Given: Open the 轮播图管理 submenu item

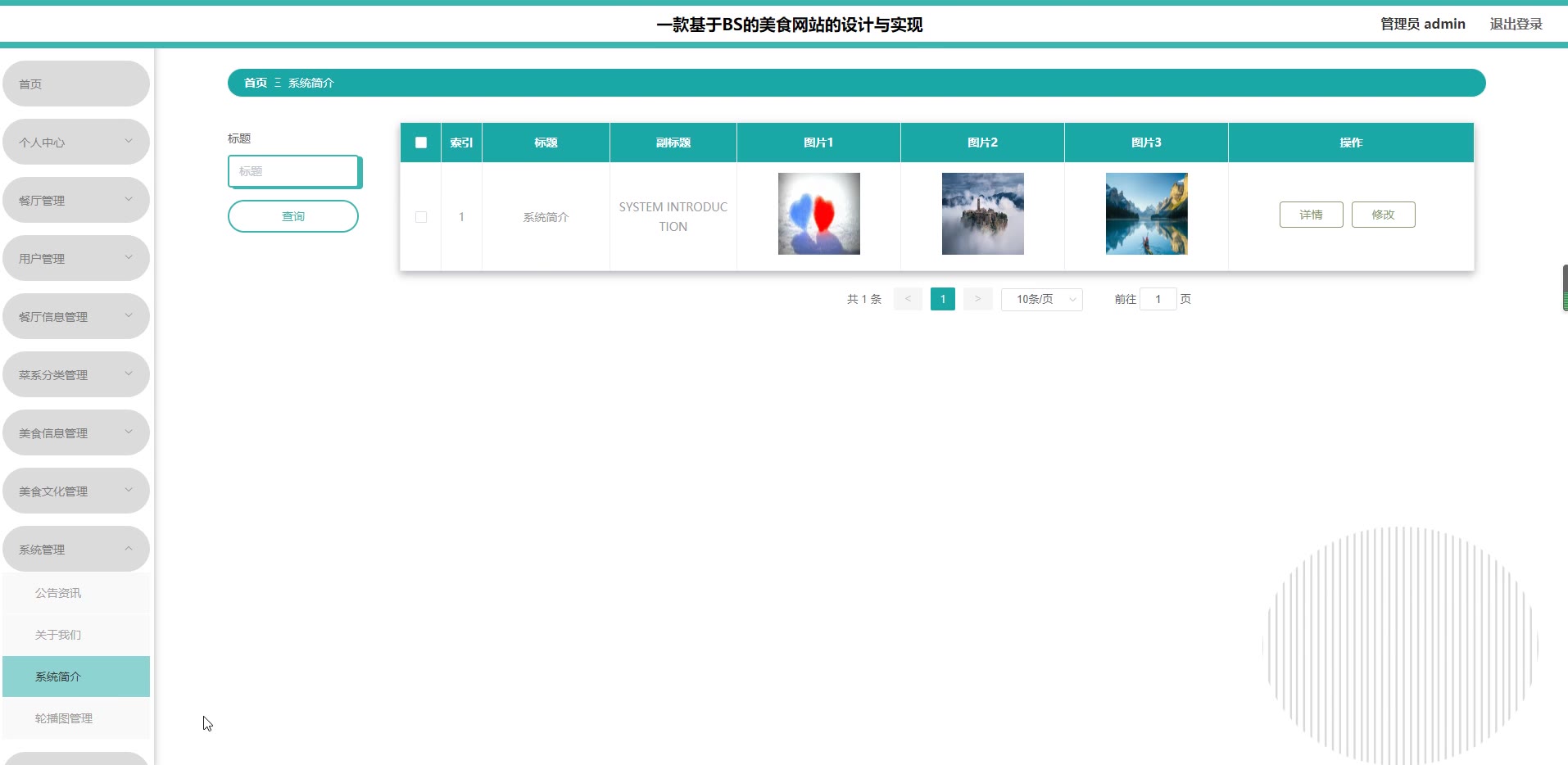Looking at the screenshot, I should (75, 718).
